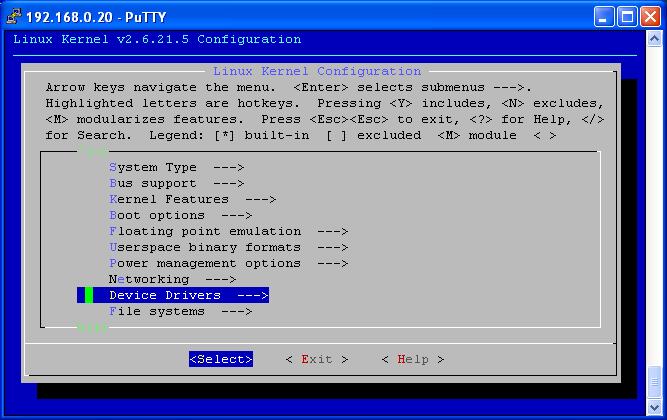Open the System Type submenu

[177, 167]
